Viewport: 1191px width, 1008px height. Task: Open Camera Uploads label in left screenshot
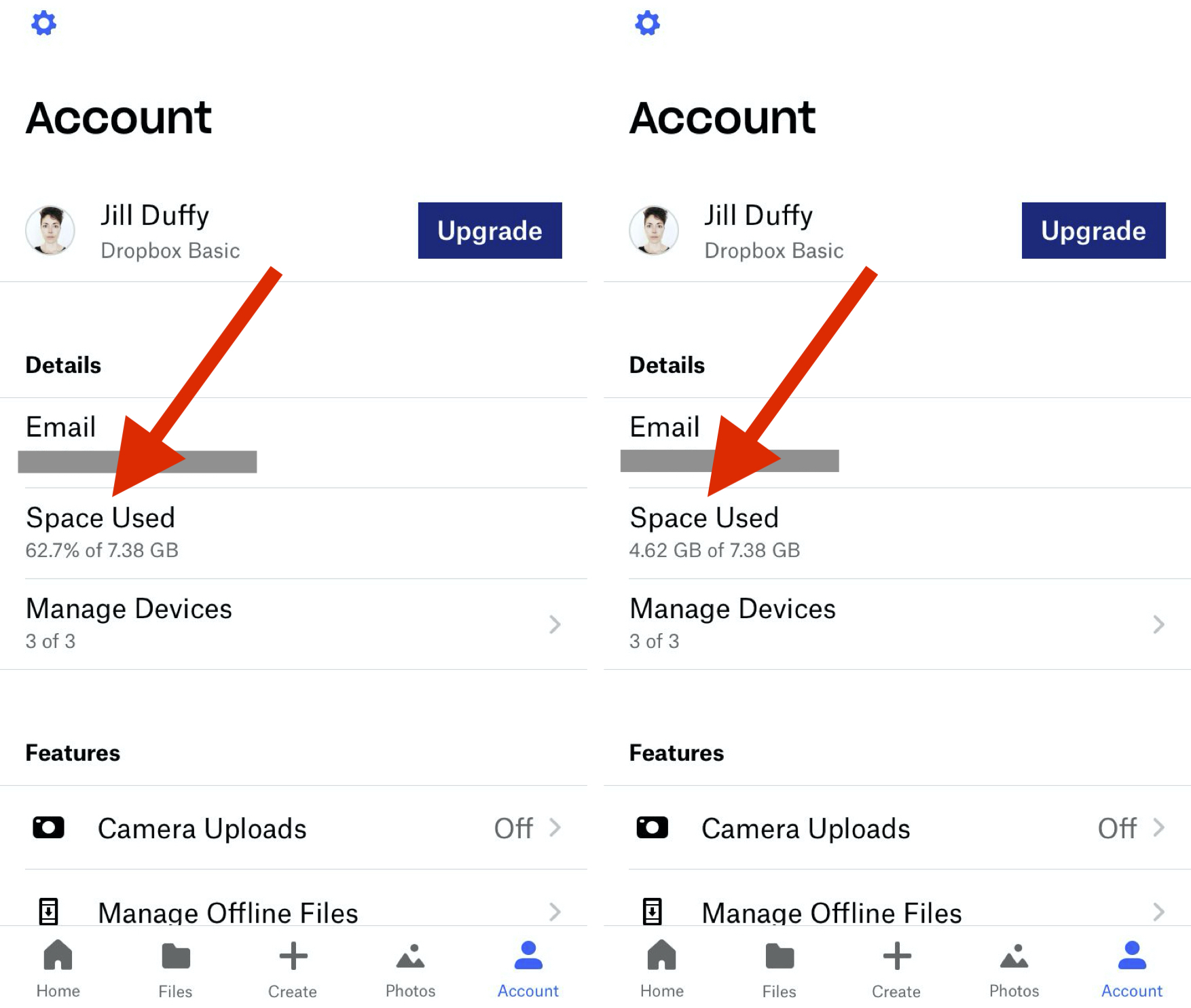pyautogui.click(x=202, y=829)
